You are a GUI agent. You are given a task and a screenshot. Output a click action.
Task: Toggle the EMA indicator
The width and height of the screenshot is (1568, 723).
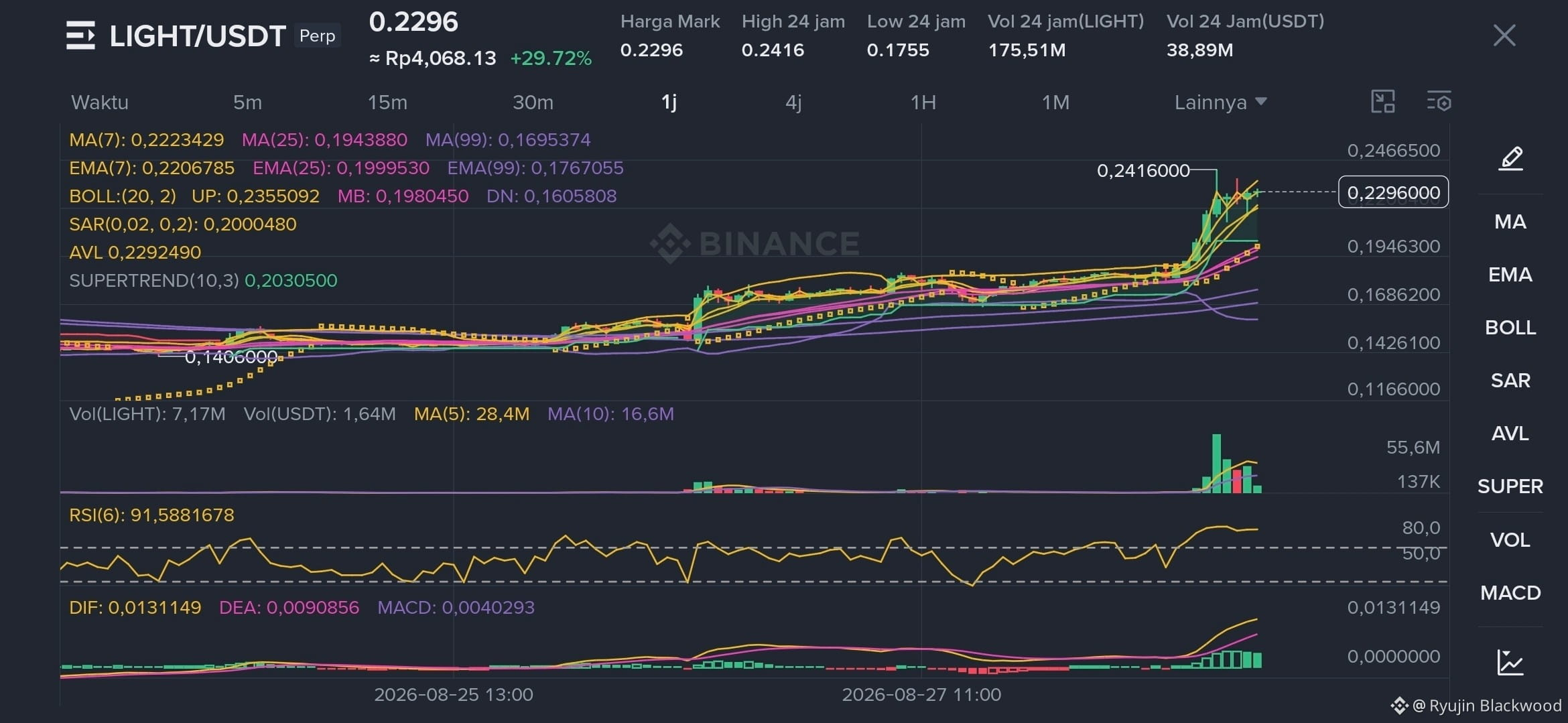[x=1510, y=275]
